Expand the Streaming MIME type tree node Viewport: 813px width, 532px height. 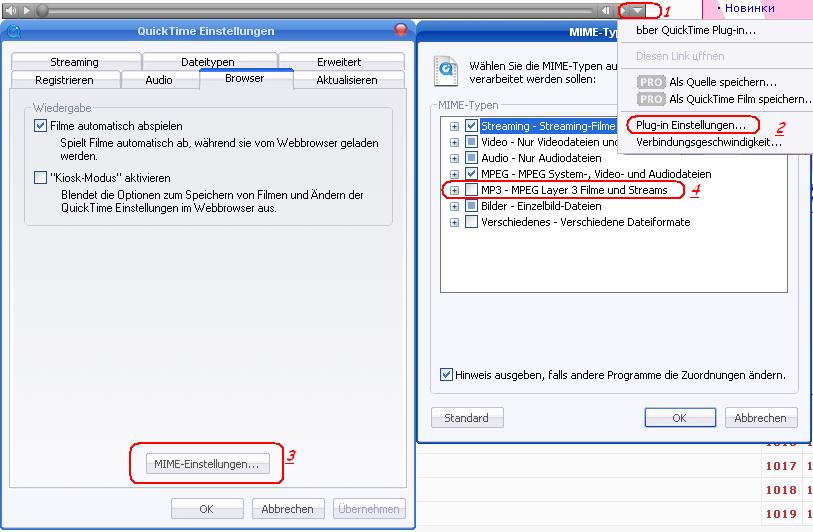[454, 126]
